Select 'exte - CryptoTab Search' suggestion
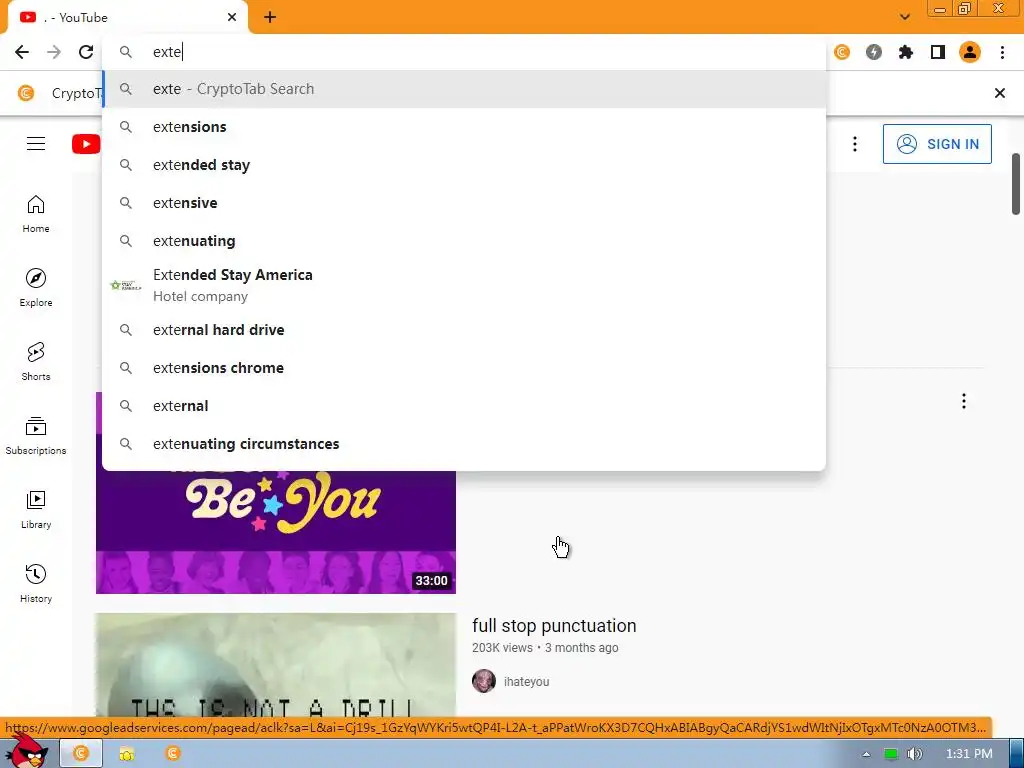Screen dimensions: 1024x768 (x=464, y=89)
